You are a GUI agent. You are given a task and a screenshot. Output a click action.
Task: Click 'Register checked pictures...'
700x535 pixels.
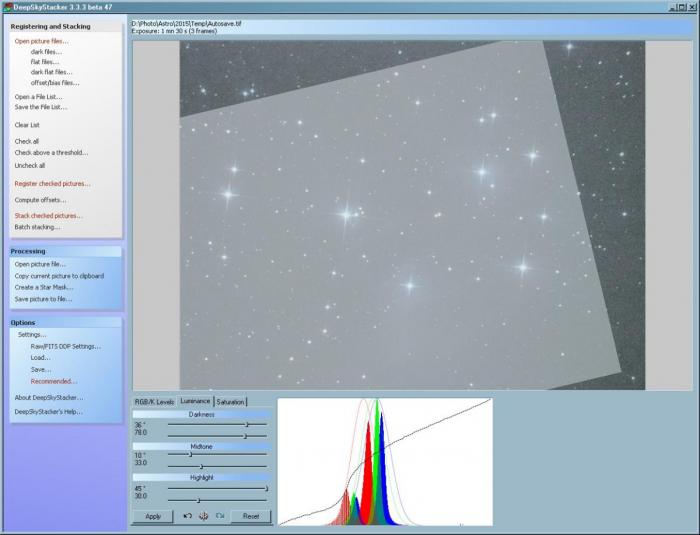point(52,184)
